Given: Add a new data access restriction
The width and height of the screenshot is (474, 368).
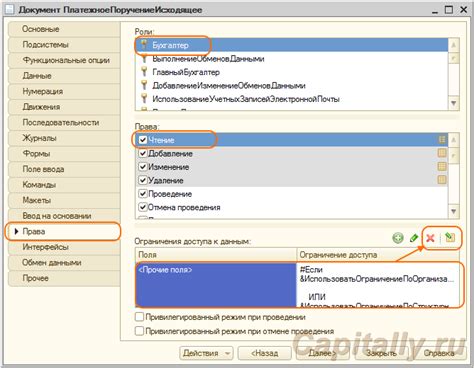Looking at the screenshot, I should tap(398, 238).
